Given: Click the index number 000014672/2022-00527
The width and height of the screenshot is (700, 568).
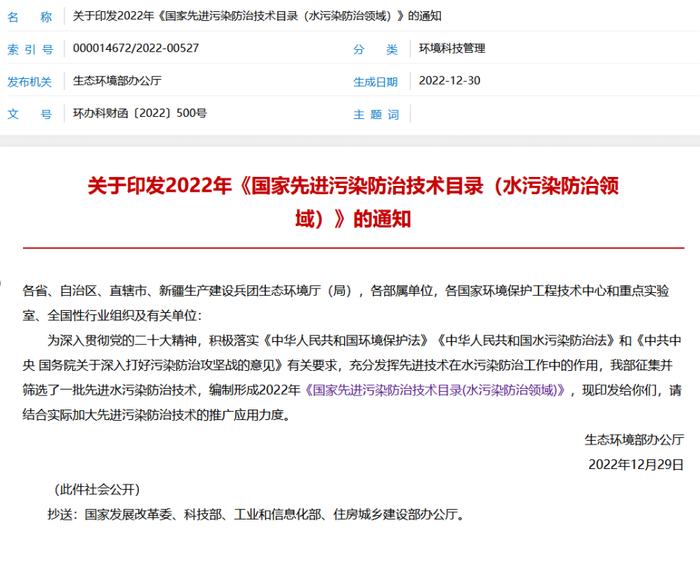Looking at the screenshot, I should pyautogui.click(x=136, y=48).
